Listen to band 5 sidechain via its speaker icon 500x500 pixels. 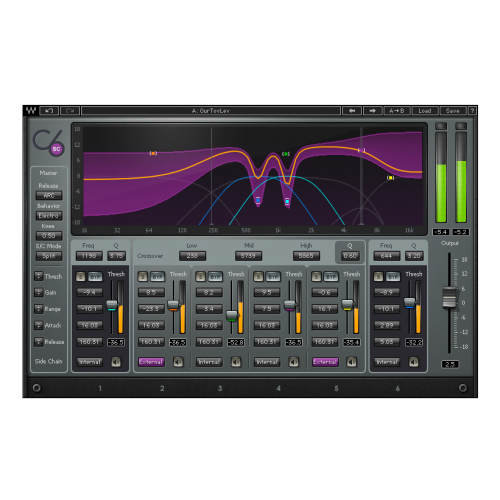pyautogui.click(x=351, y=362)
